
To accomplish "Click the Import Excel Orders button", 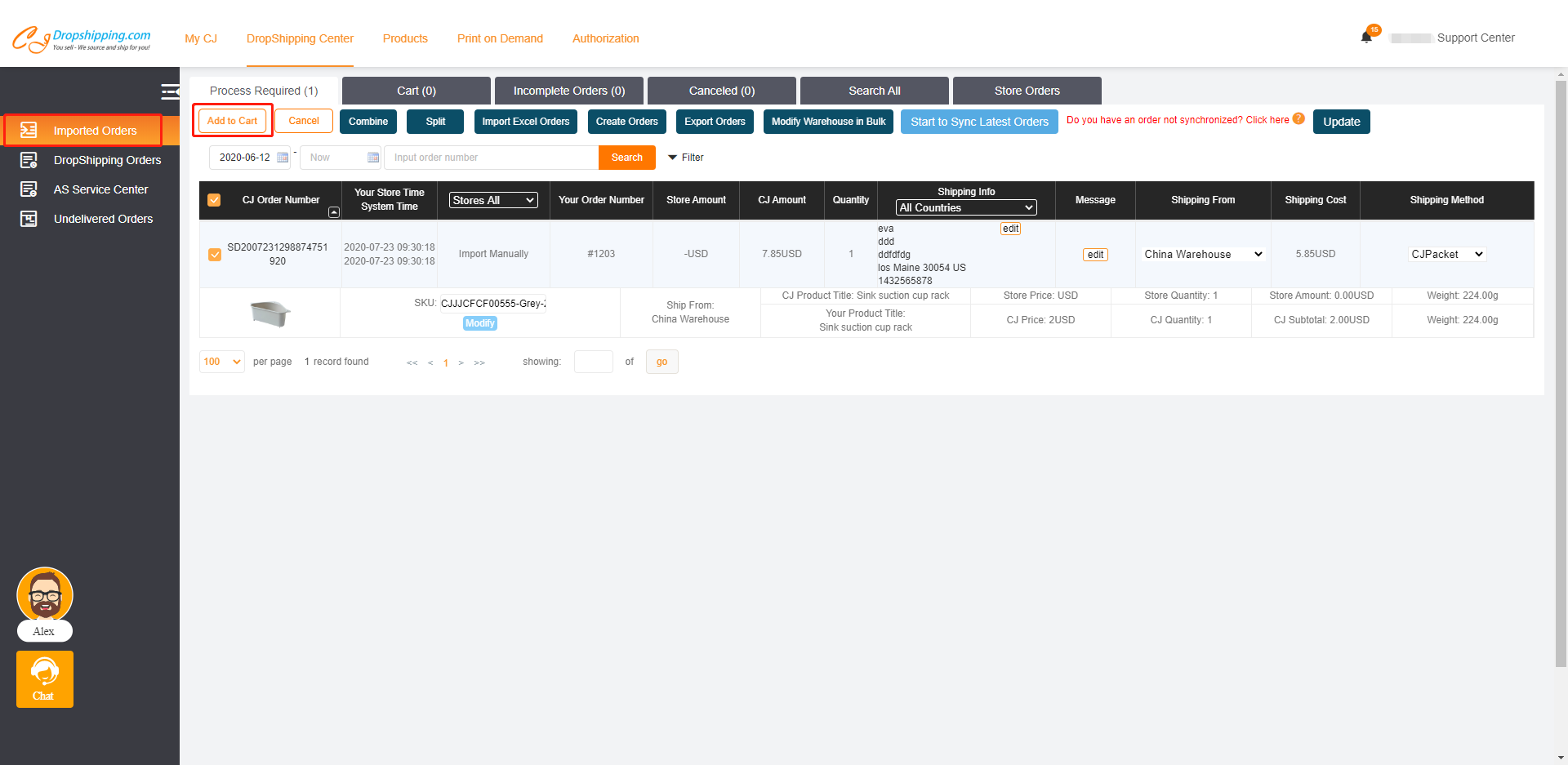I will tap(525, 121).
